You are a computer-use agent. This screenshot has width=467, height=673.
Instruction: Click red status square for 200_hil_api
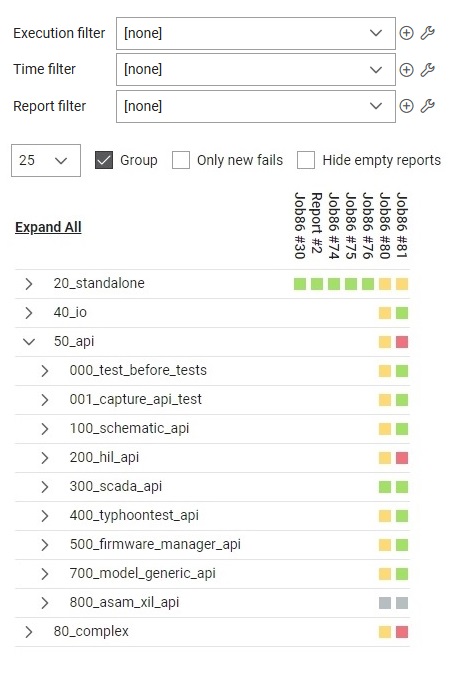point(402,458)
